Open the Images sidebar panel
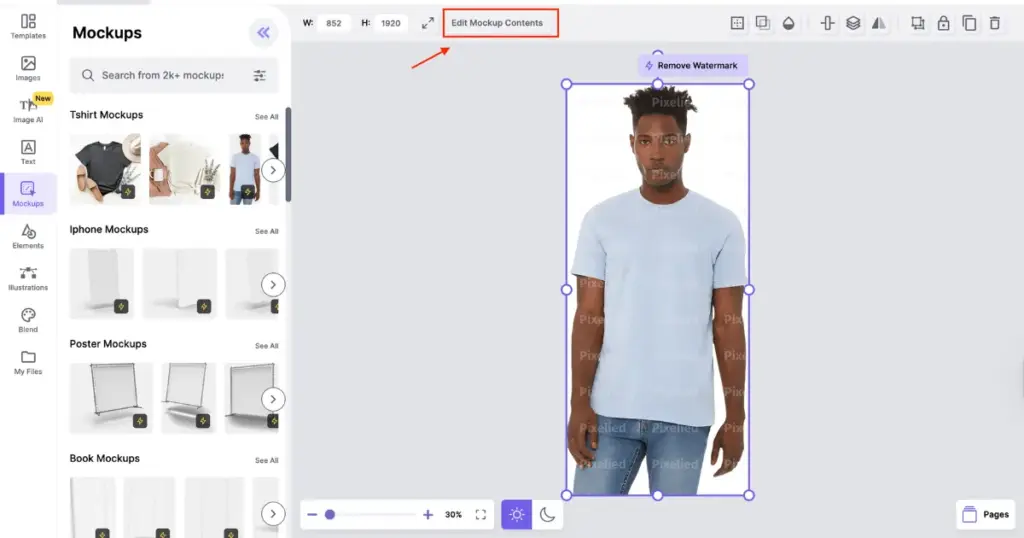The image size is (1024, 538). click(28, 68)
